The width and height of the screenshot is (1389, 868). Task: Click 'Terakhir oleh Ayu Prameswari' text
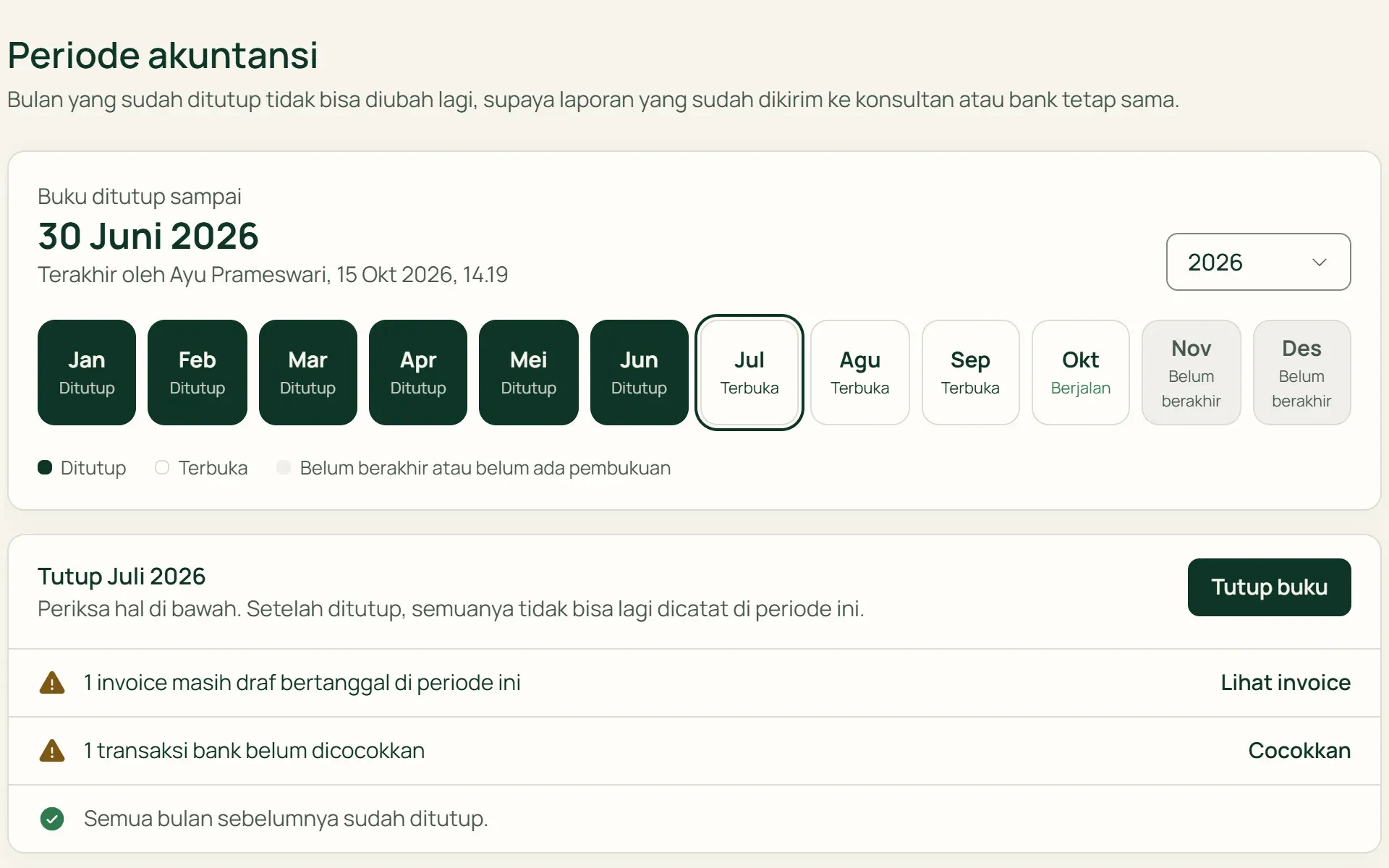[273, 275]
